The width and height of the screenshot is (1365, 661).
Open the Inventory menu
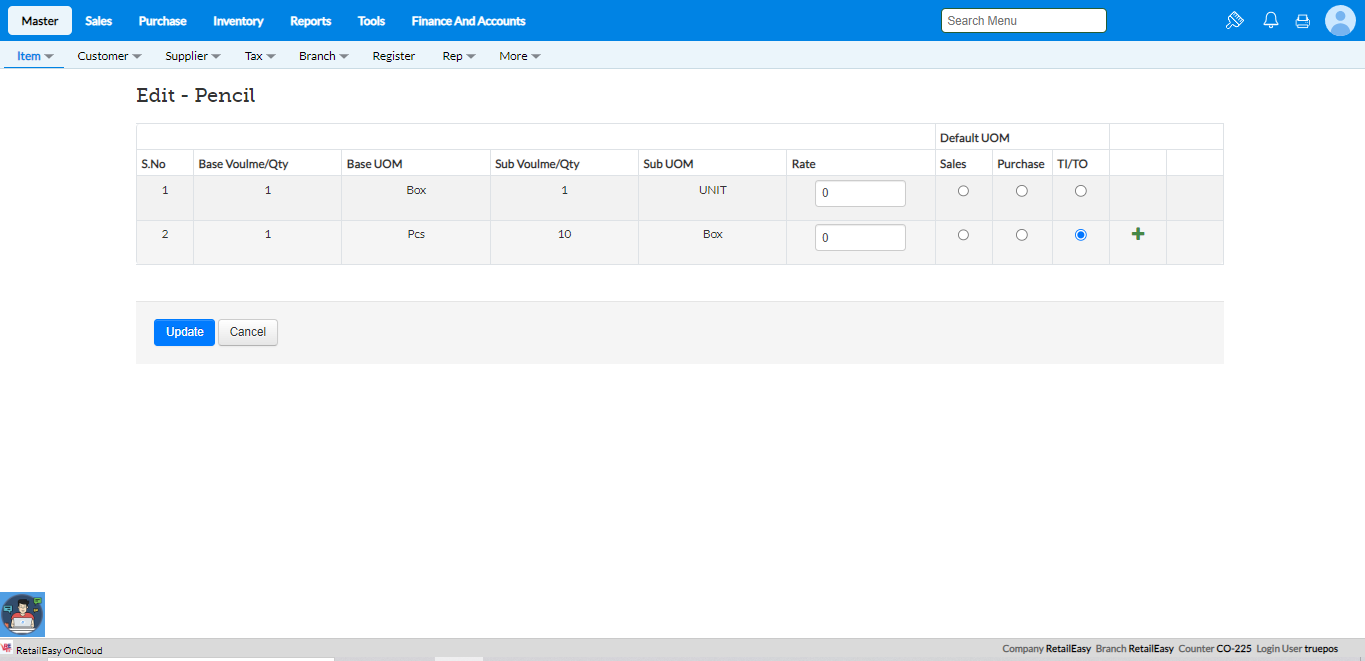[238, 21]
